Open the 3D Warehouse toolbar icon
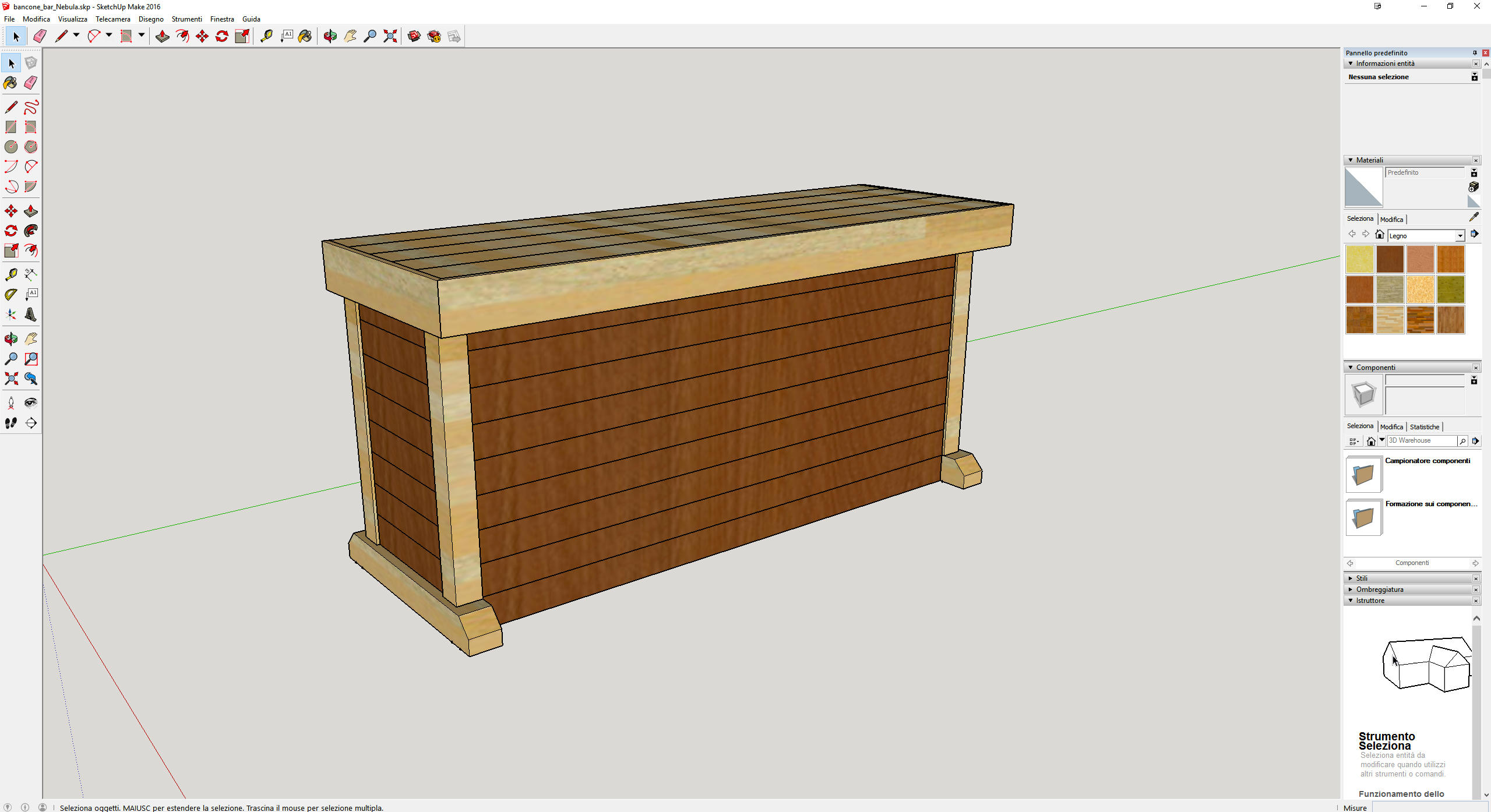Screen dimensions: 1491x812 (414, 36)
